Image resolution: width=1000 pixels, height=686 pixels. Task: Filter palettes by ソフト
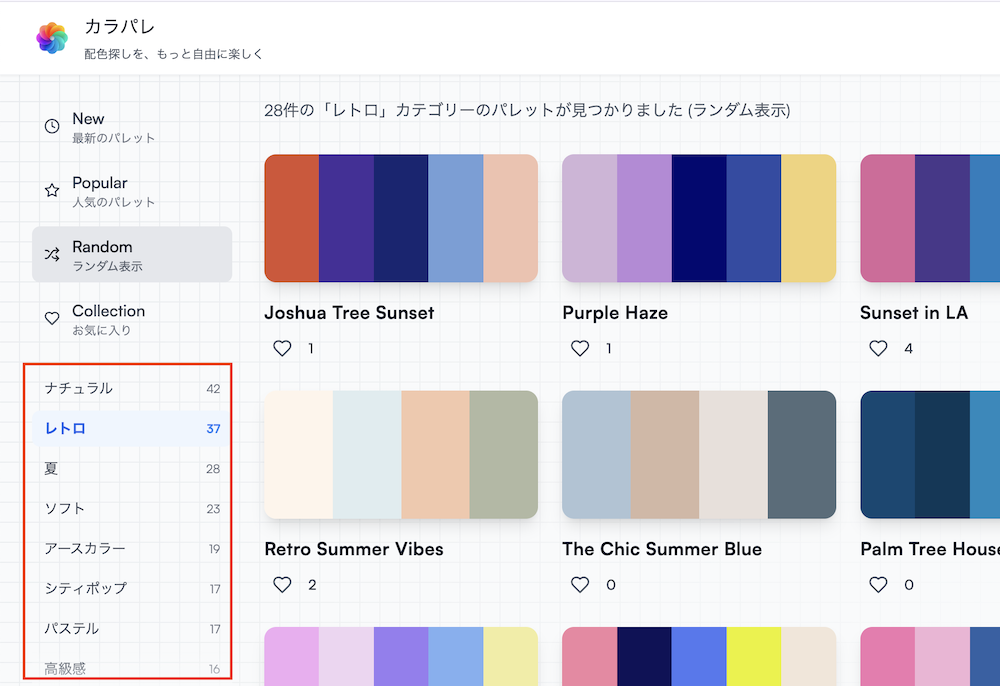click(x=132, y=509)
